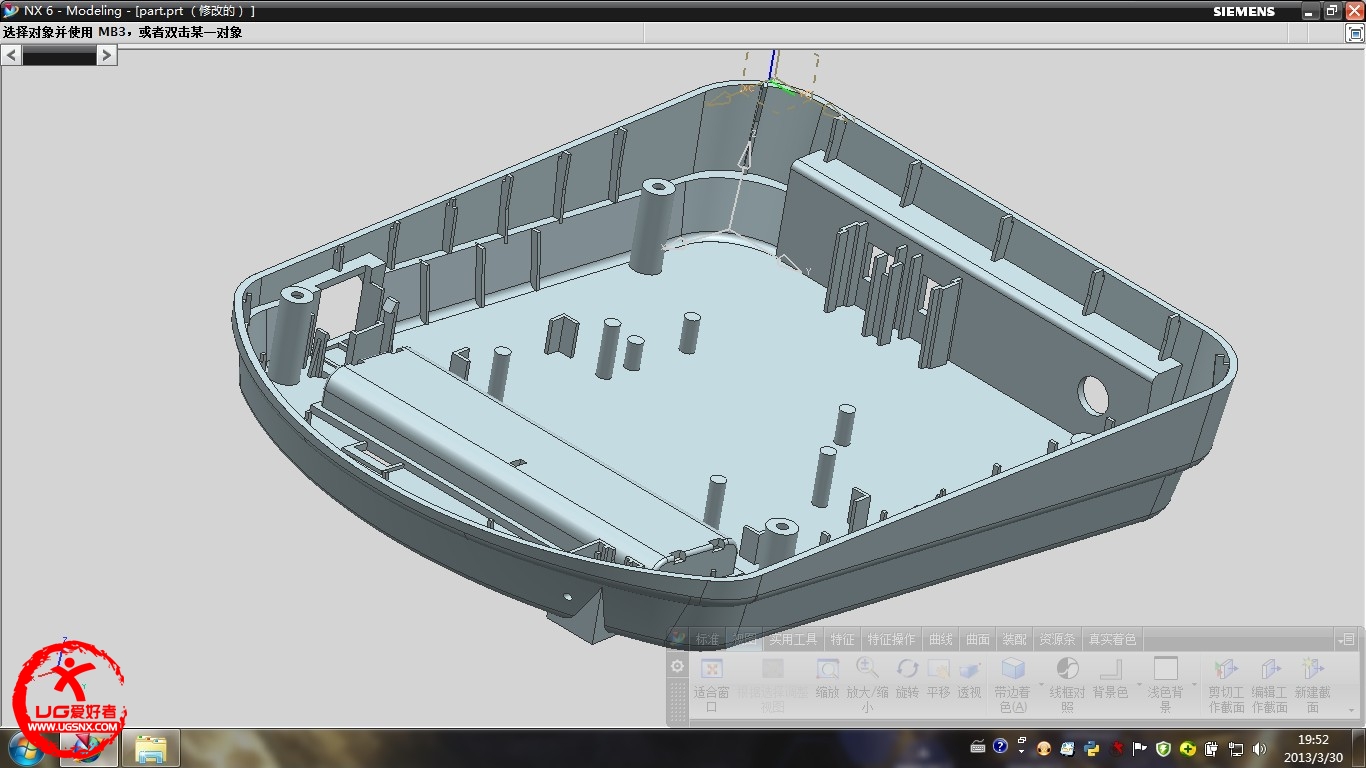The height and width of the screenshot is (768, 1366).
Task: Switch to the 视图 toolbar tab
Action: tap(745, 639)
